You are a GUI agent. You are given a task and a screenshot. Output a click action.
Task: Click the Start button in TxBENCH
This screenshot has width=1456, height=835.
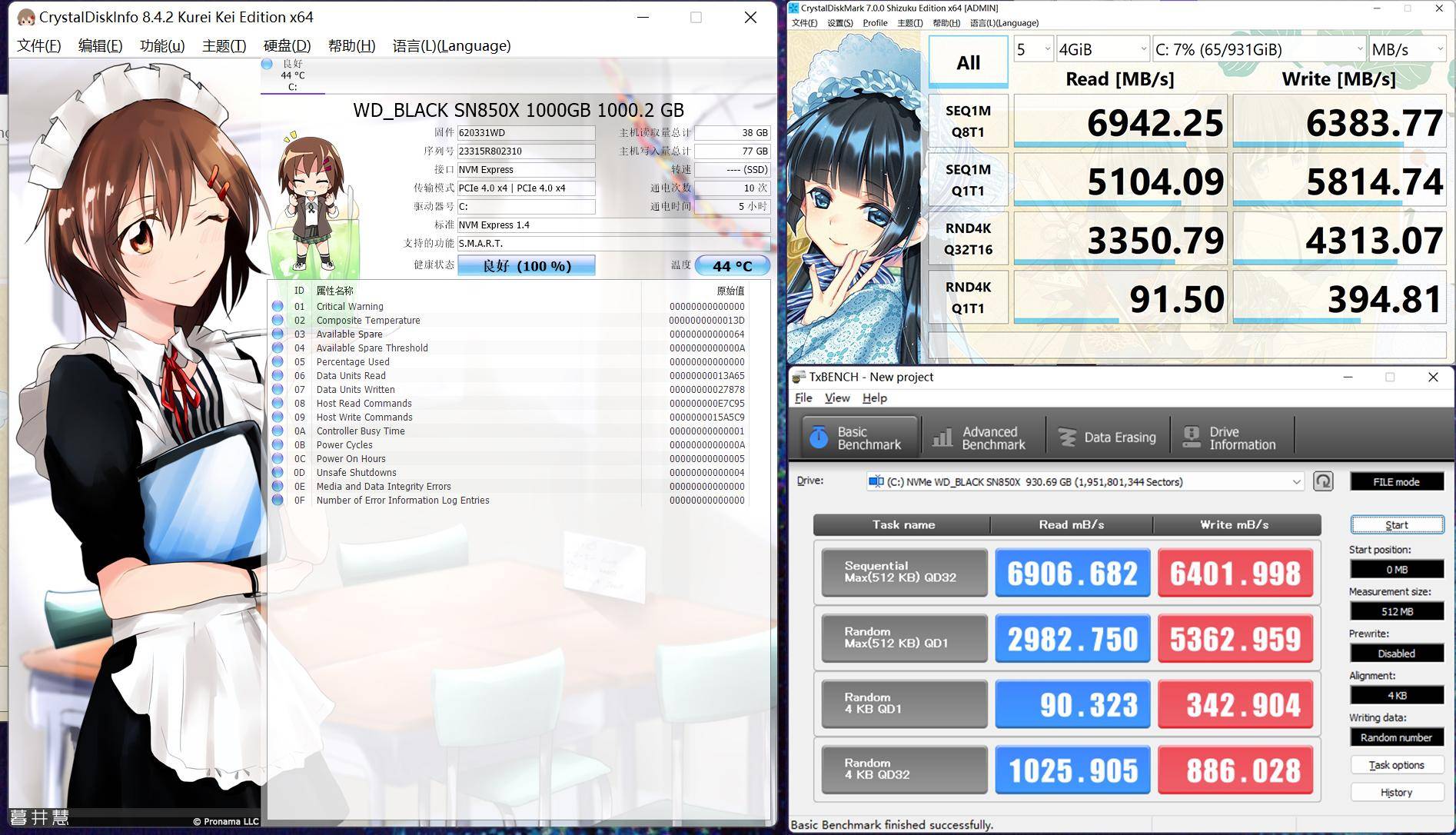pyautogui.click(x=1397, y=524)
